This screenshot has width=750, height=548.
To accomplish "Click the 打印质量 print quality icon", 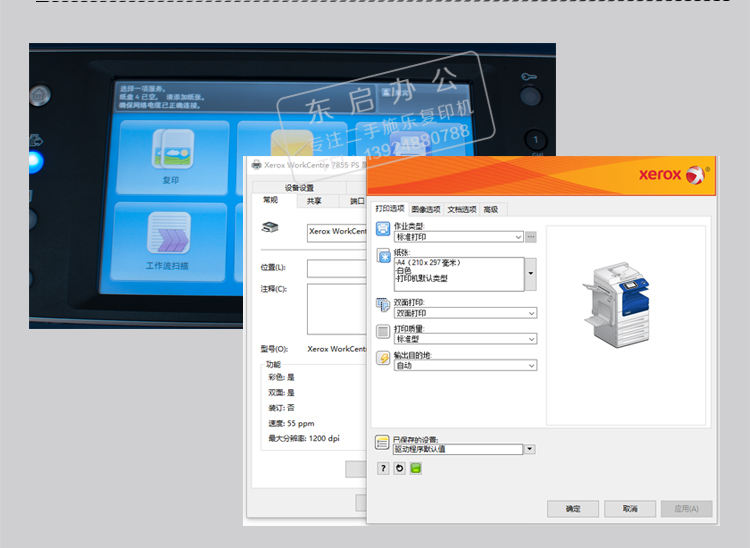I will point(383,331).
